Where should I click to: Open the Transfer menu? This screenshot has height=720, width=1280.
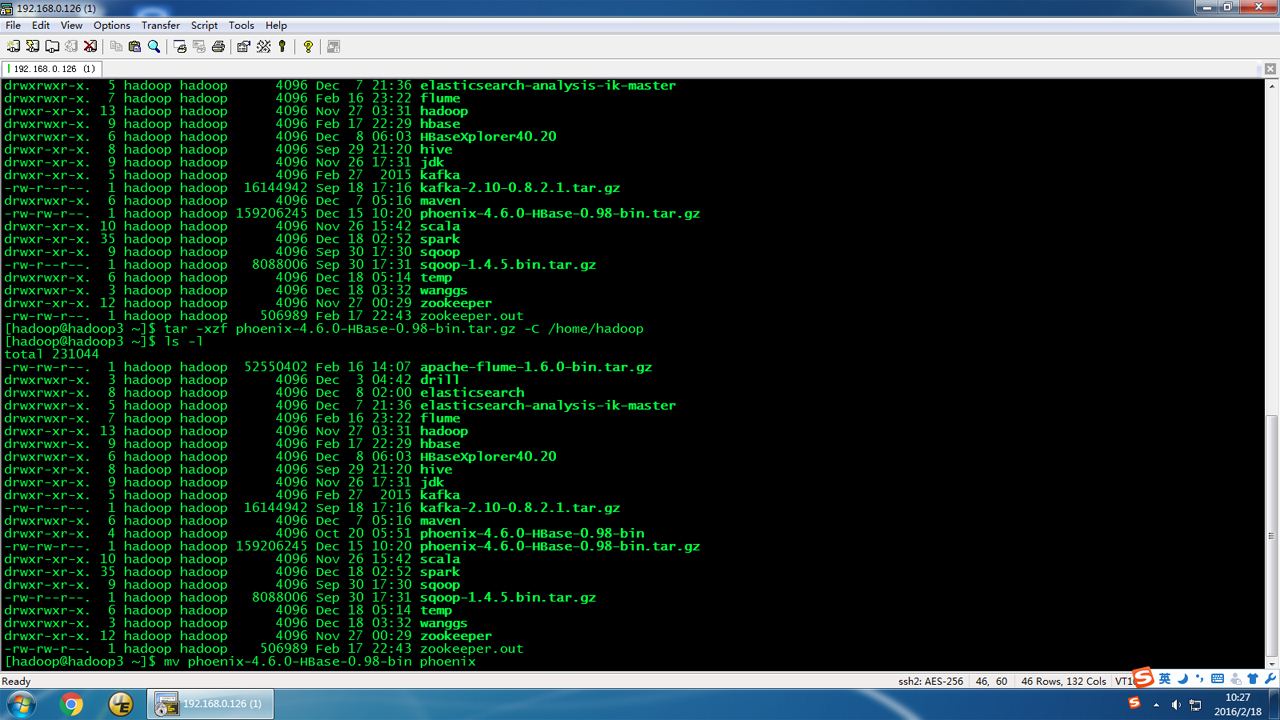tap(160, 25)
